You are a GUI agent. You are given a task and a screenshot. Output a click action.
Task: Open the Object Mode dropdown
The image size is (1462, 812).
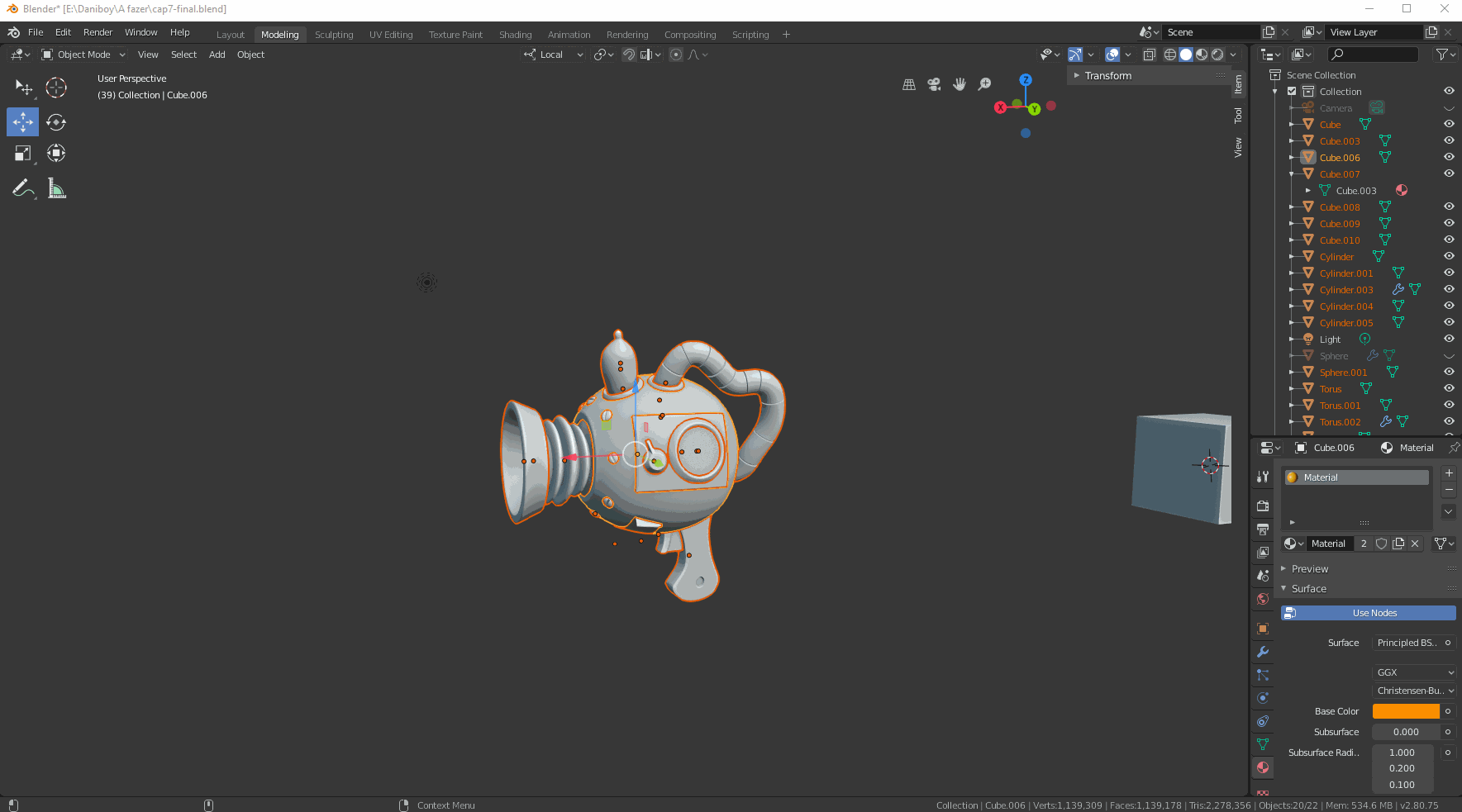click(x=83, y=55)
